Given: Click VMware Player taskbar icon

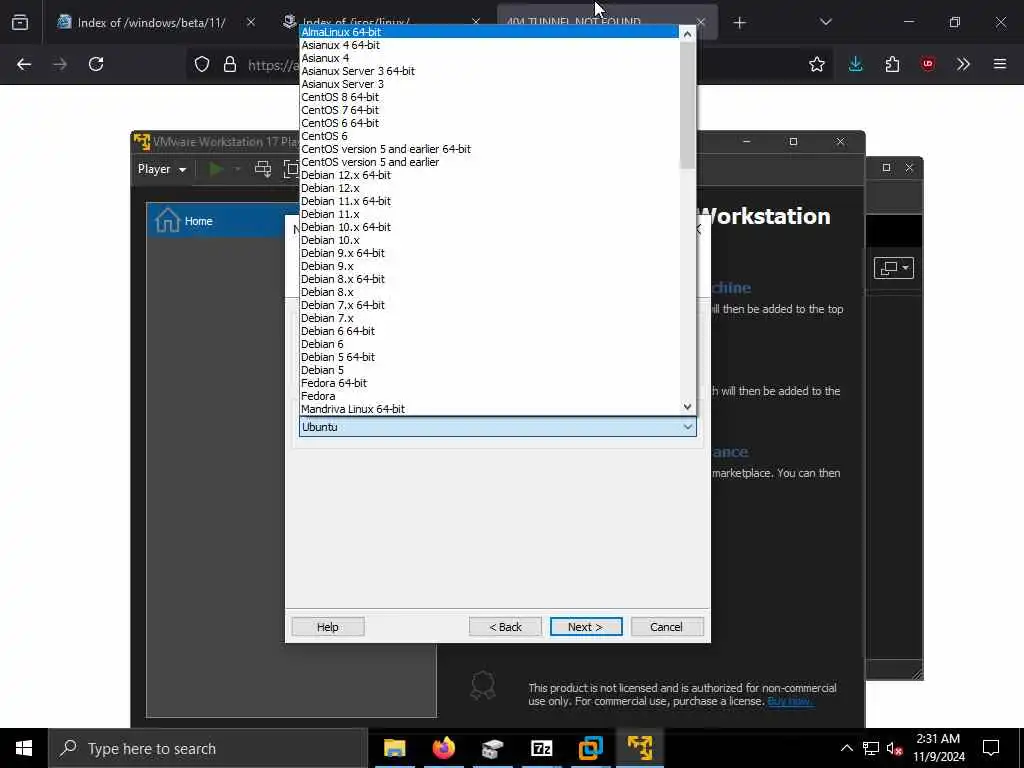Looking at the screenshot, I should tap(639, 748).
